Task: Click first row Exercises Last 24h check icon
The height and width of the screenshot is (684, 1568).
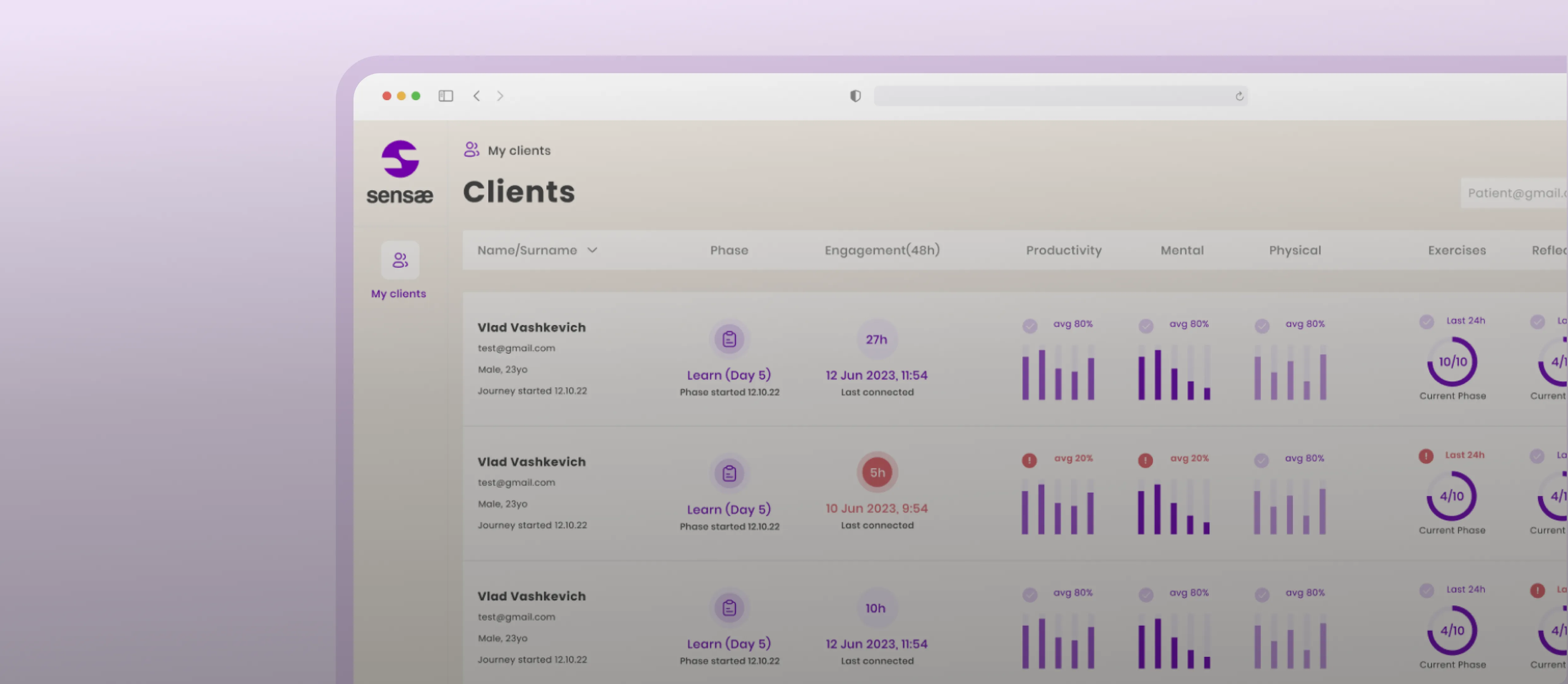Action: [x=1427, y=322]
